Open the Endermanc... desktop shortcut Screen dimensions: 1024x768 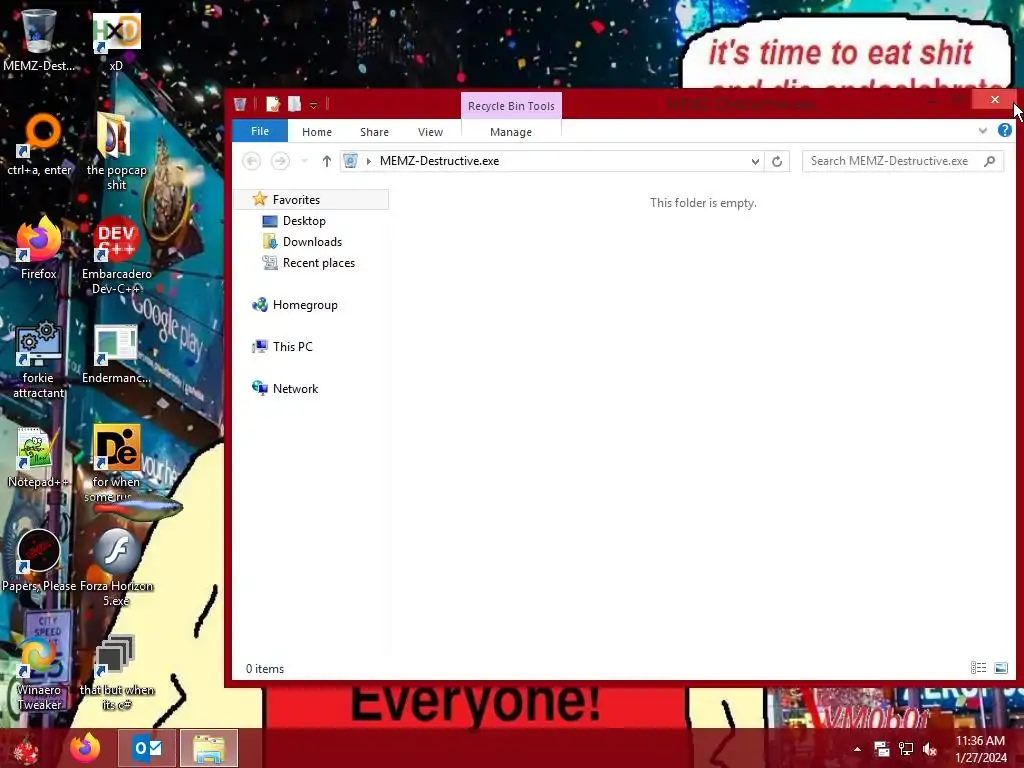pyautogui.click(x=116, y=354)
